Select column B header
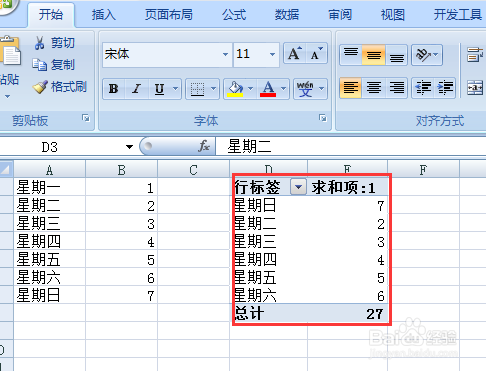Viewport: 486px width, 371px height. click(121, 170)
